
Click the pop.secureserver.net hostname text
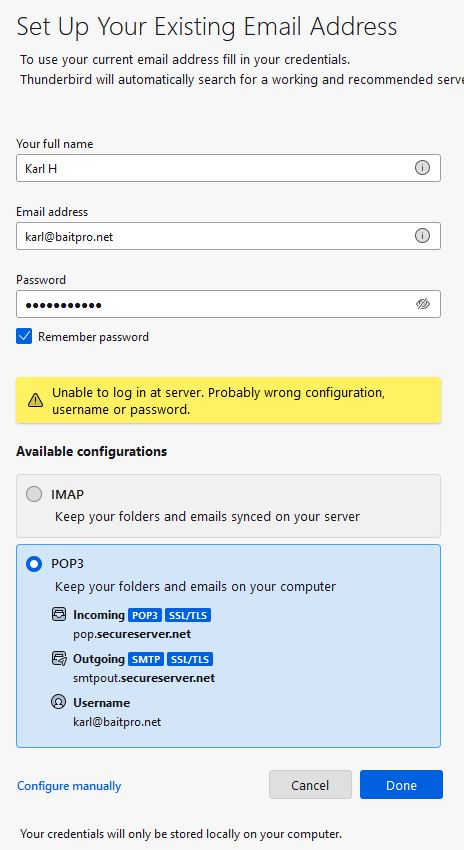tap(132, 634)
